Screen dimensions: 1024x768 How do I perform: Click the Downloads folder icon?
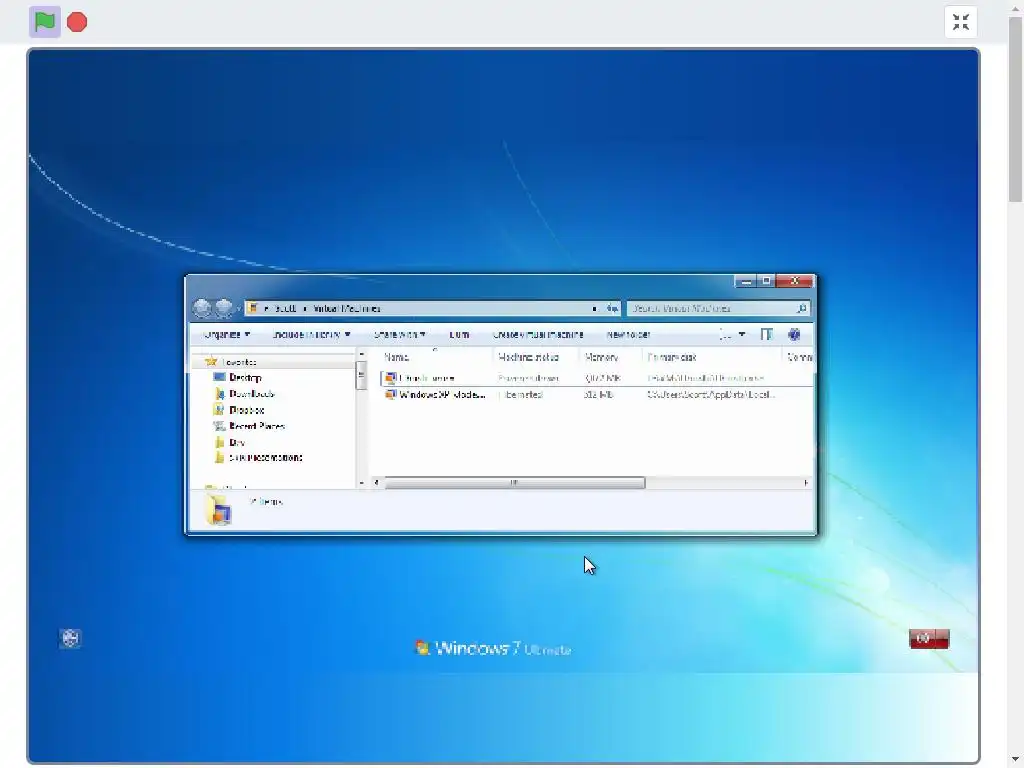(x=219, y=393)
